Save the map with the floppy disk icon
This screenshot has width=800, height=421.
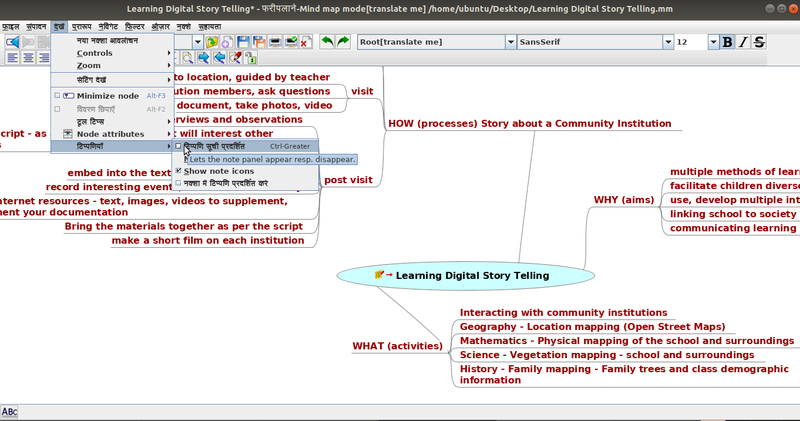point(243,42)
